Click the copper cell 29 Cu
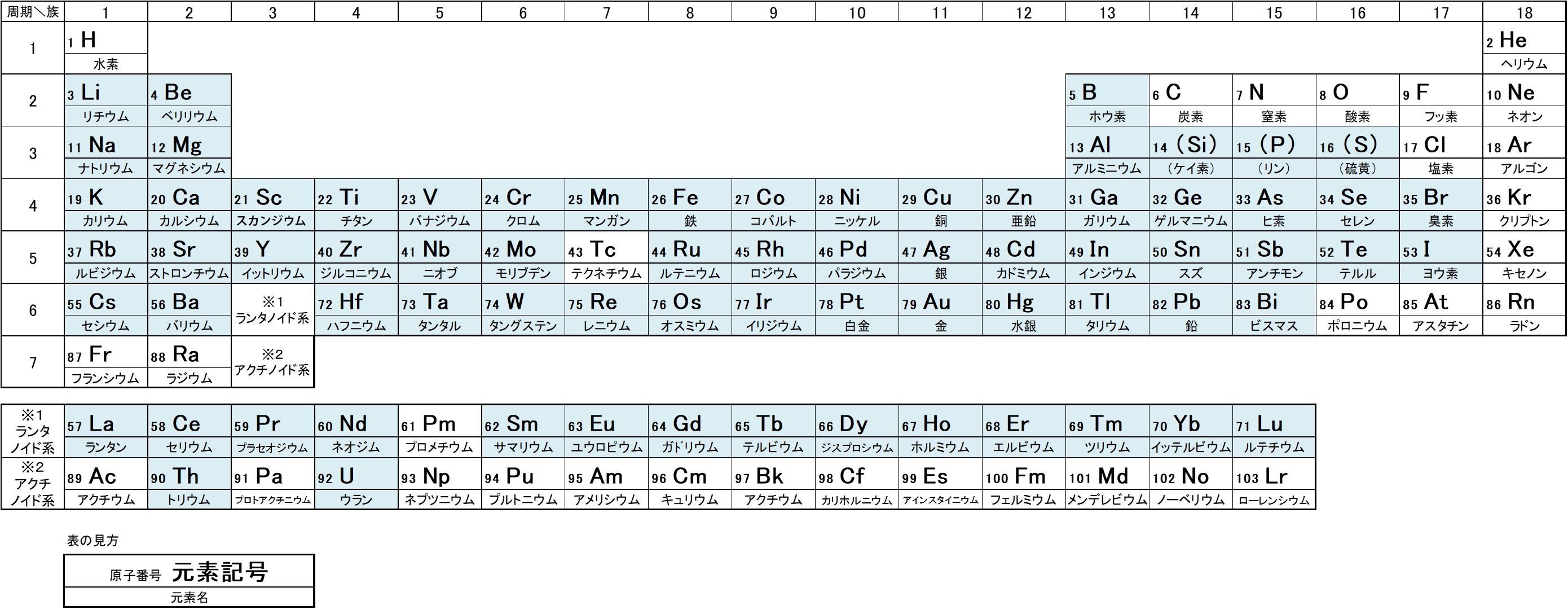Image resolution: width=1568 pixels, height=609 pixels. (x=940, y=205)
